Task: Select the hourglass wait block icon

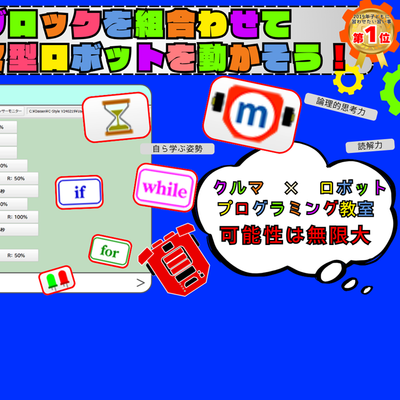Action: click(116, 117)
